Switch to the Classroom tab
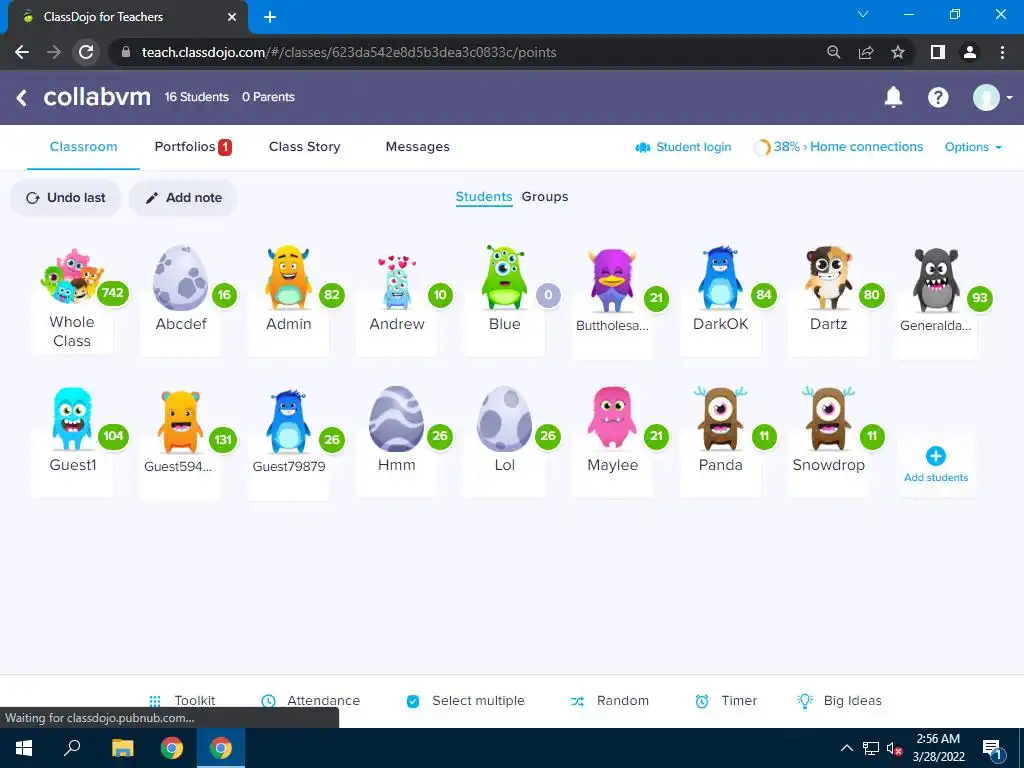The image size is (1024, 768). [84, 147]
